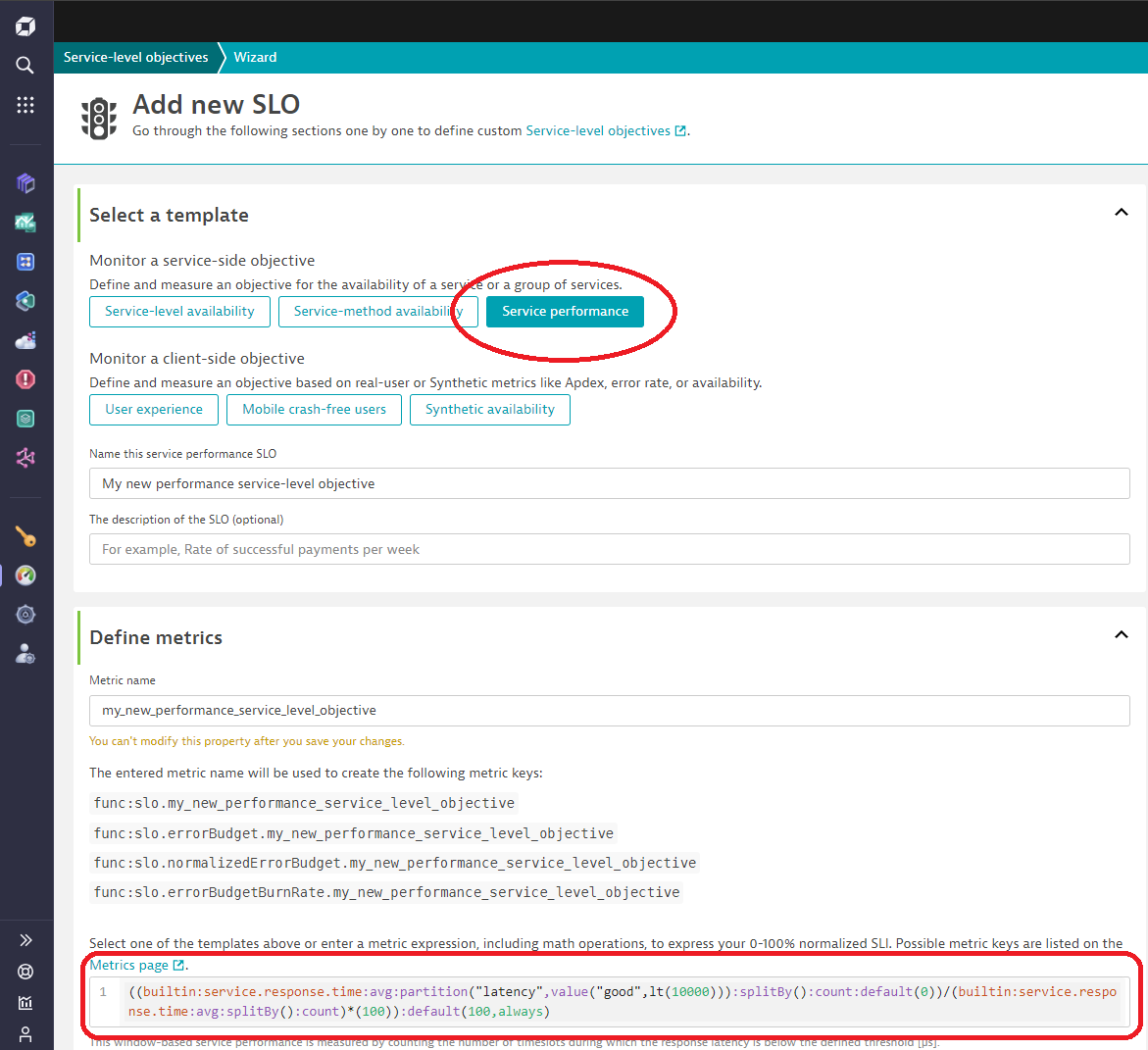Image resolution: width=1148 pixels, height=1050 pixels.
Task: Click the SLO description input field
Action: 608,549
